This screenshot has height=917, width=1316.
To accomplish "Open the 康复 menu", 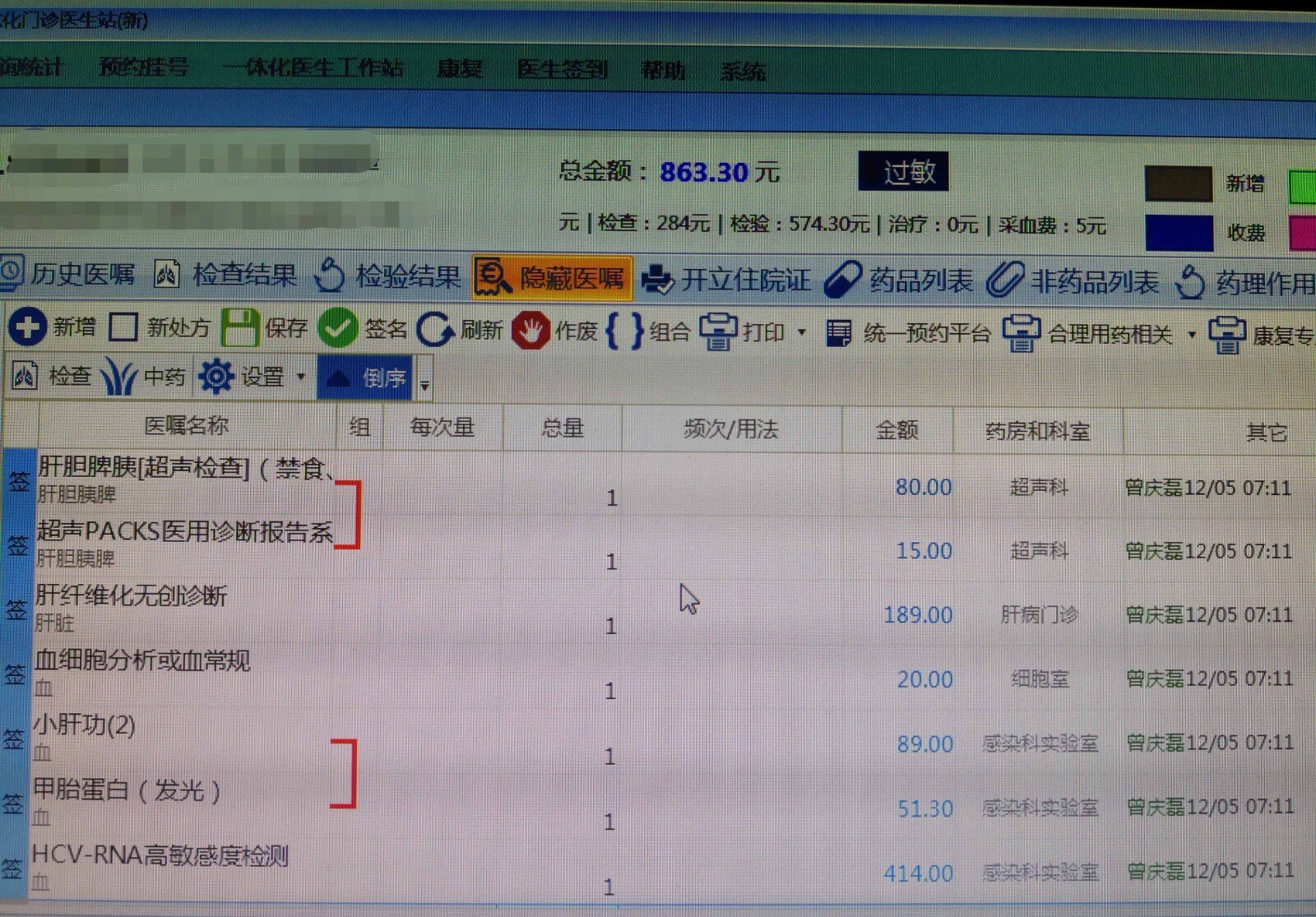I will point(459,68).
